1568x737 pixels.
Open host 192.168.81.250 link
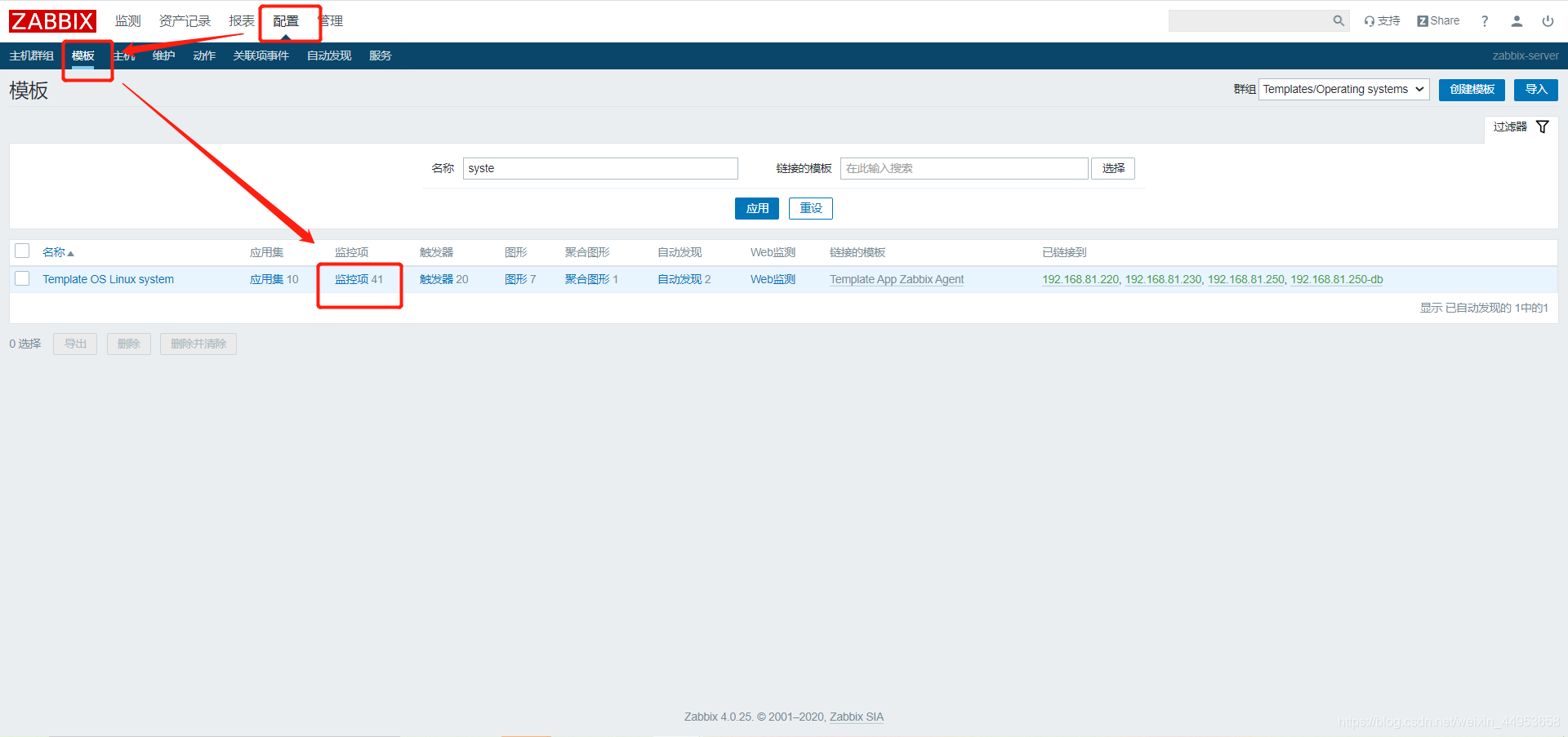pyautogui.click(x=1246, y=279)
